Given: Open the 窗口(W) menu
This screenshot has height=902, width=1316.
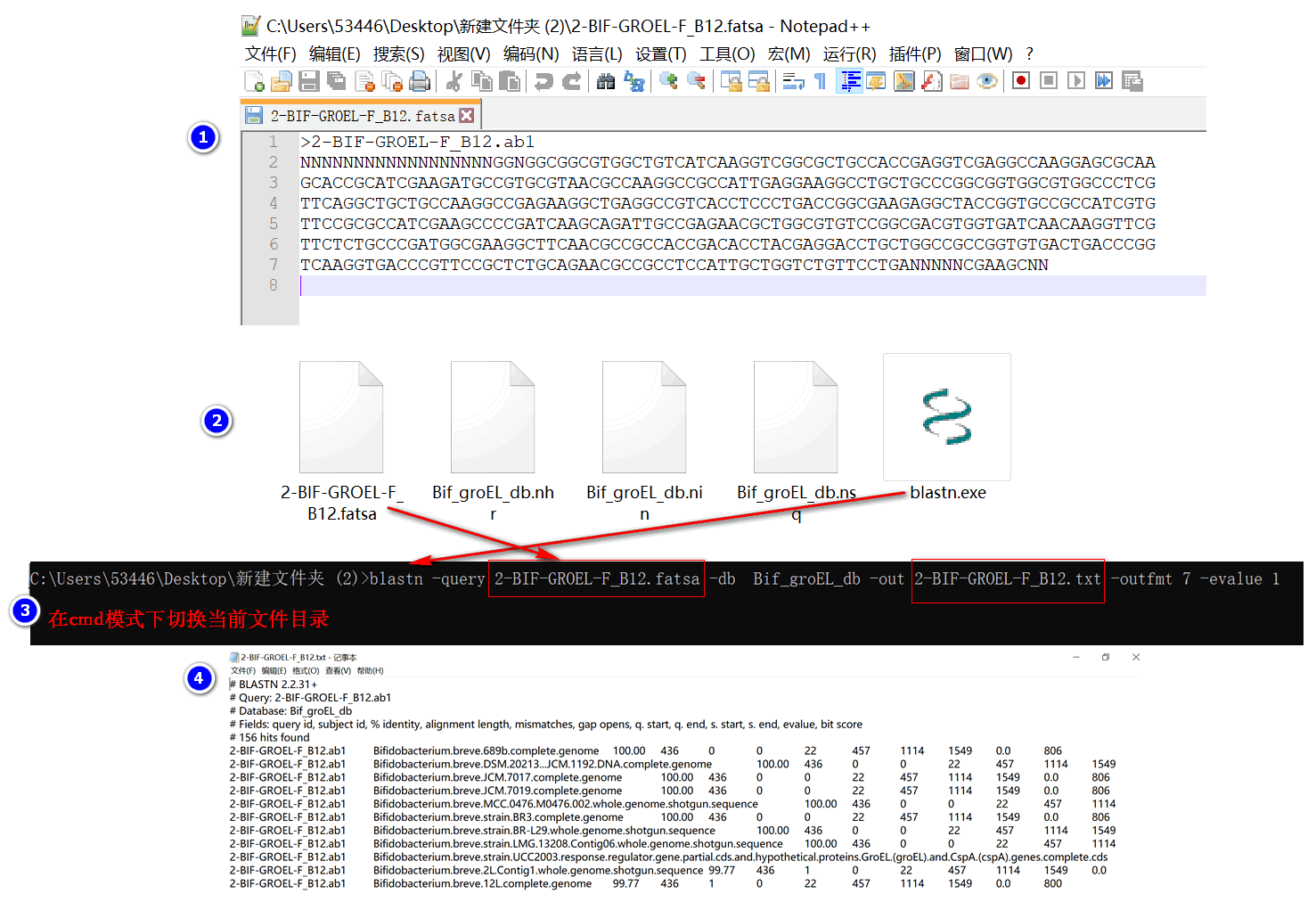Looking at the screenshot, I should pos(984,54).
